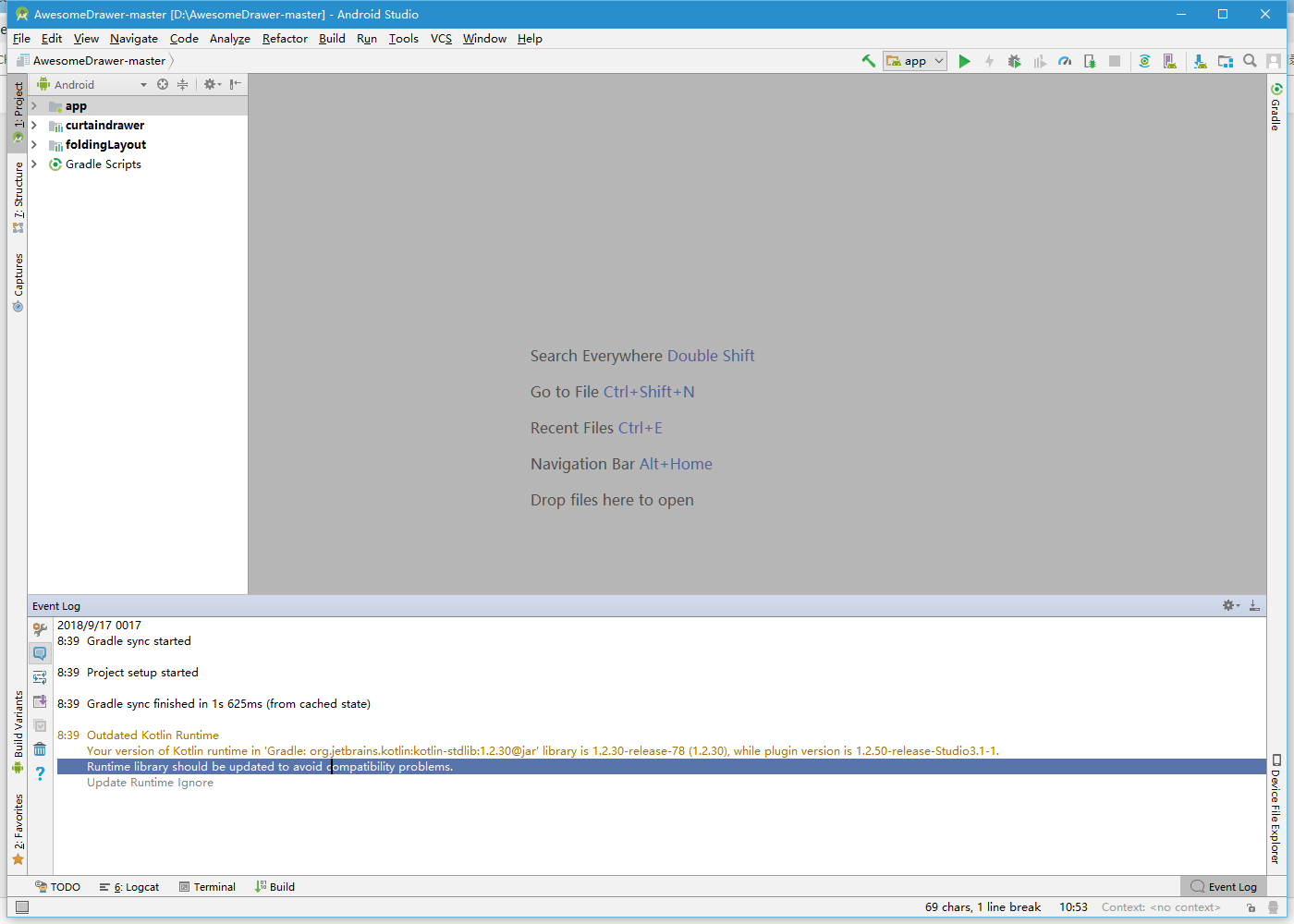Hide the Project panel icon
Image resolution: width=1294 pixels, height=924 pixels.
click(236, 84)
